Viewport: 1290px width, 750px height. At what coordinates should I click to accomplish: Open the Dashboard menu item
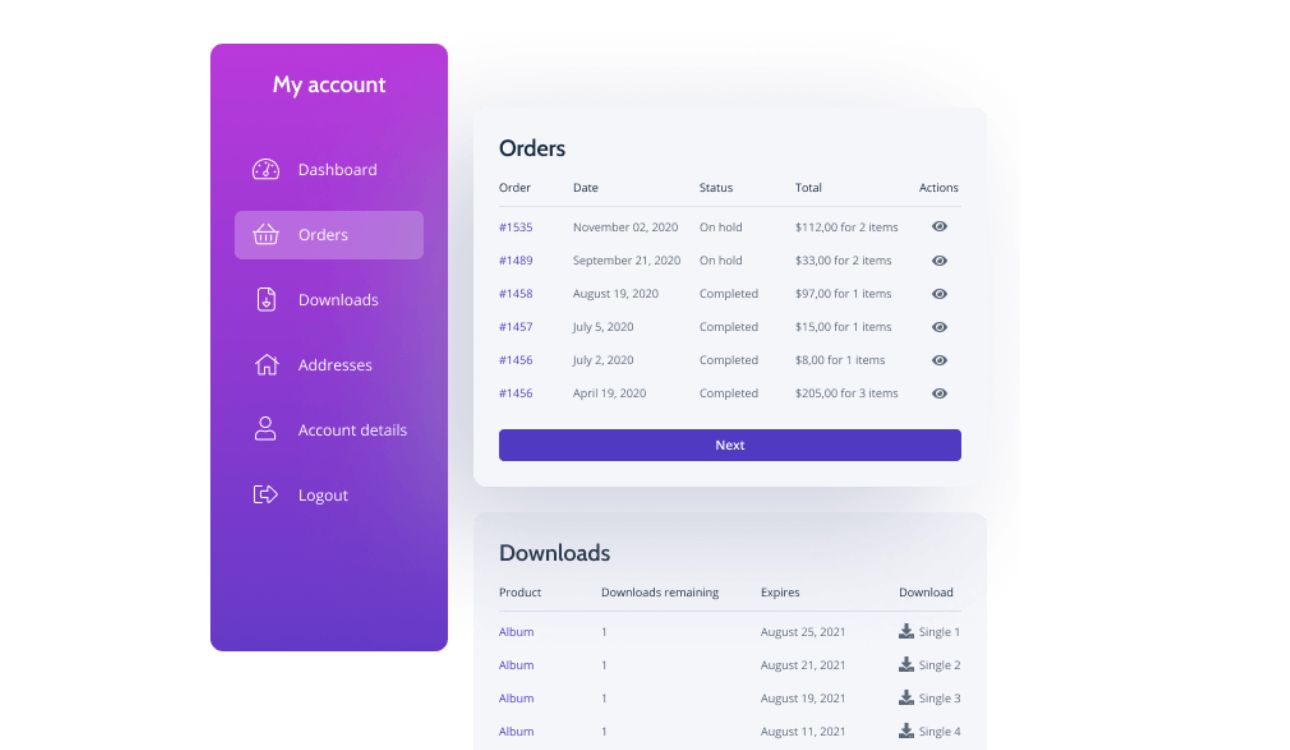337,170
